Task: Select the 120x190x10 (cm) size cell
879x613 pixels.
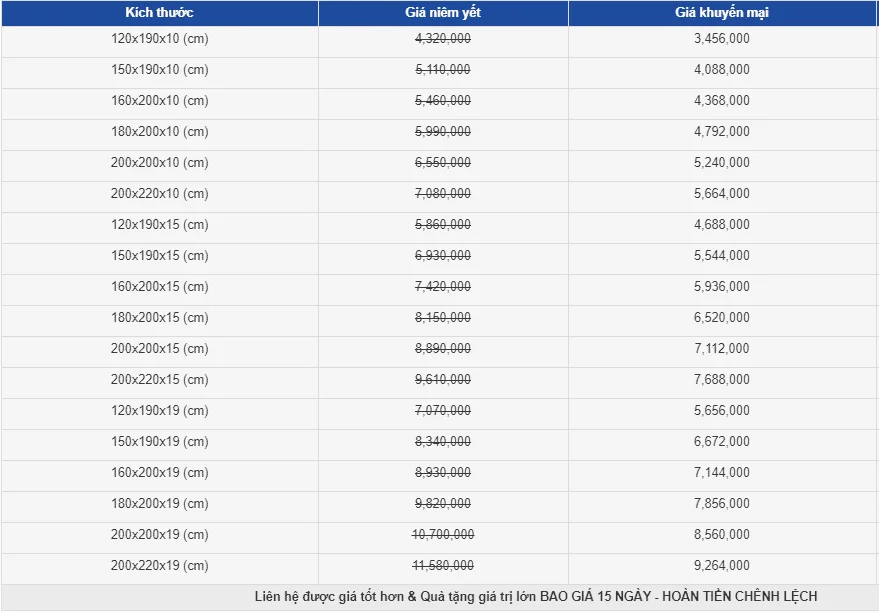Action: (159, 39)
